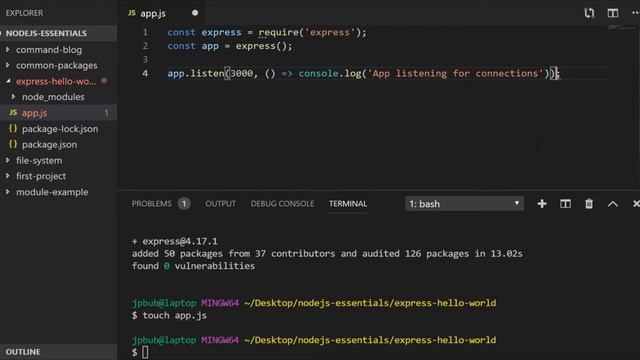Click the modified dot beside express-hello-wo... folder
This screenshot has height=360, width=640.
coord(104,81)
